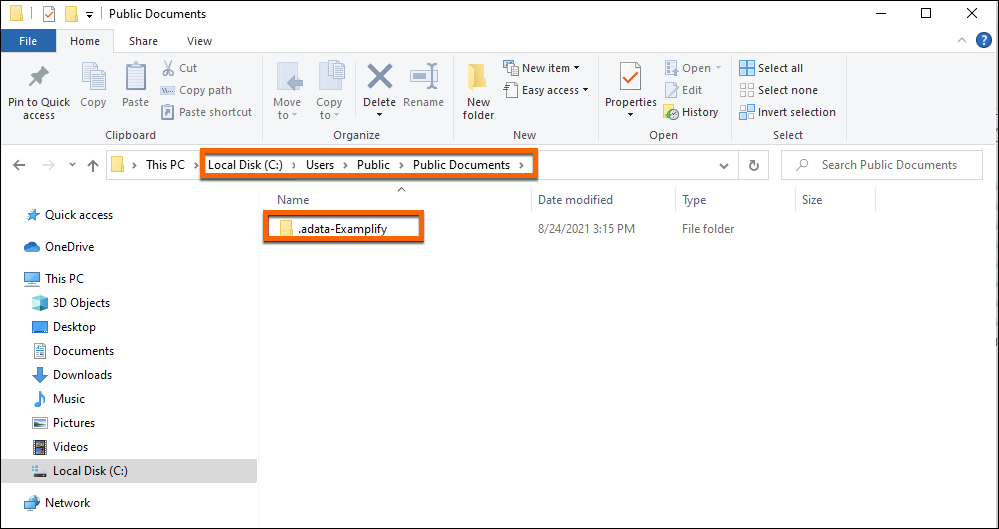Click title bar Properties checkmark icon

click(x=49, y=13)
